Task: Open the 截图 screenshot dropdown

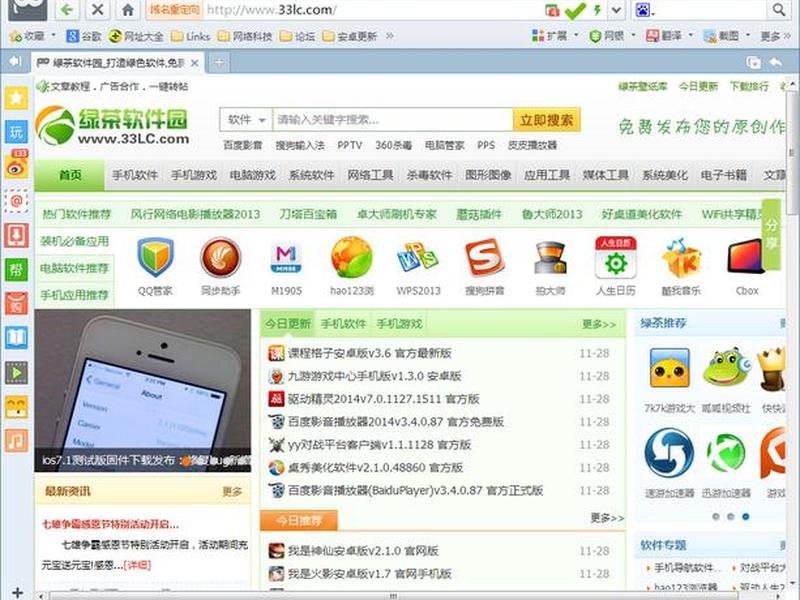Action: (727, 36)
